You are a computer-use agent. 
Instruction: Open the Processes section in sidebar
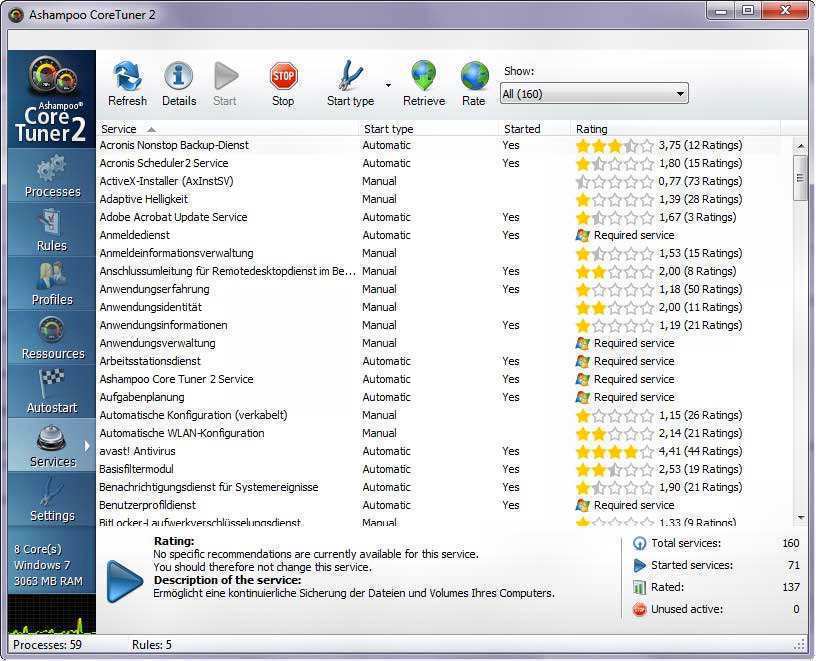click(x=52, y=176)
